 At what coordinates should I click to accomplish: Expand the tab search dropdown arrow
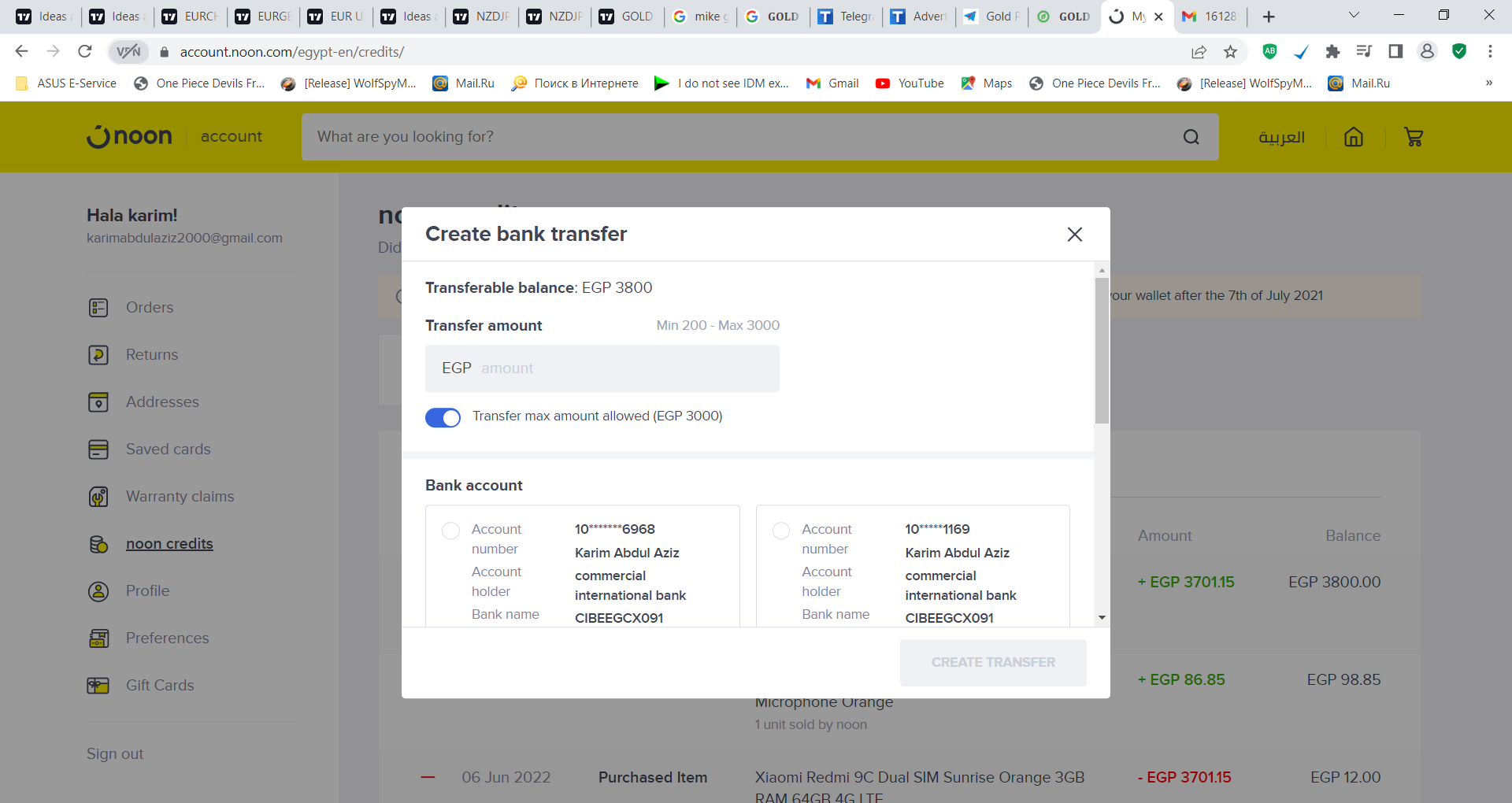click(x=1354, y=16)
